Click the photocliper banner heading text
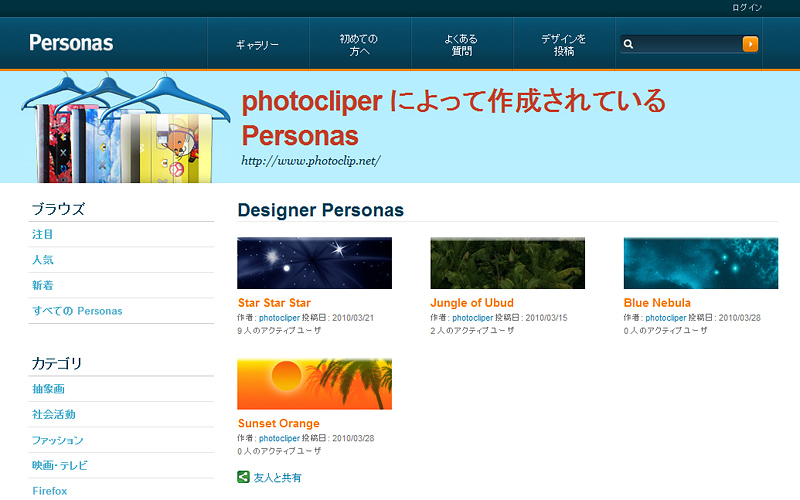This screenshot has width=800, height=500. (x=454, y=118)
